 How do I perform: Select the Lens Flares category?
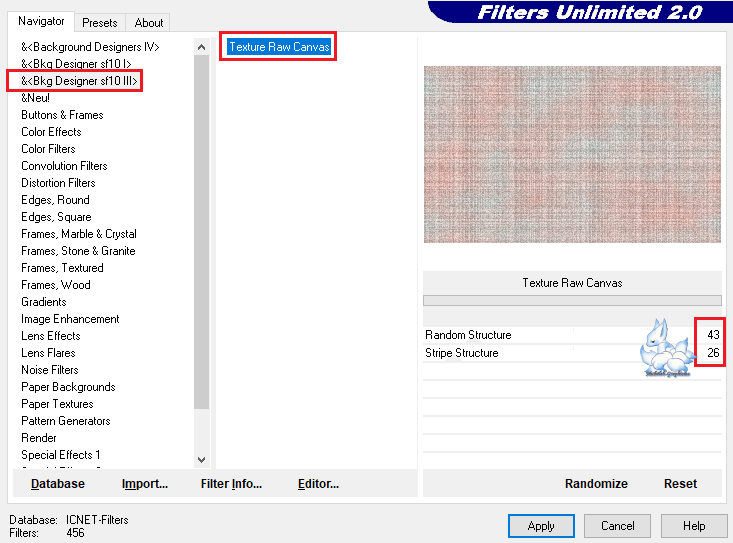pos(48,353)
